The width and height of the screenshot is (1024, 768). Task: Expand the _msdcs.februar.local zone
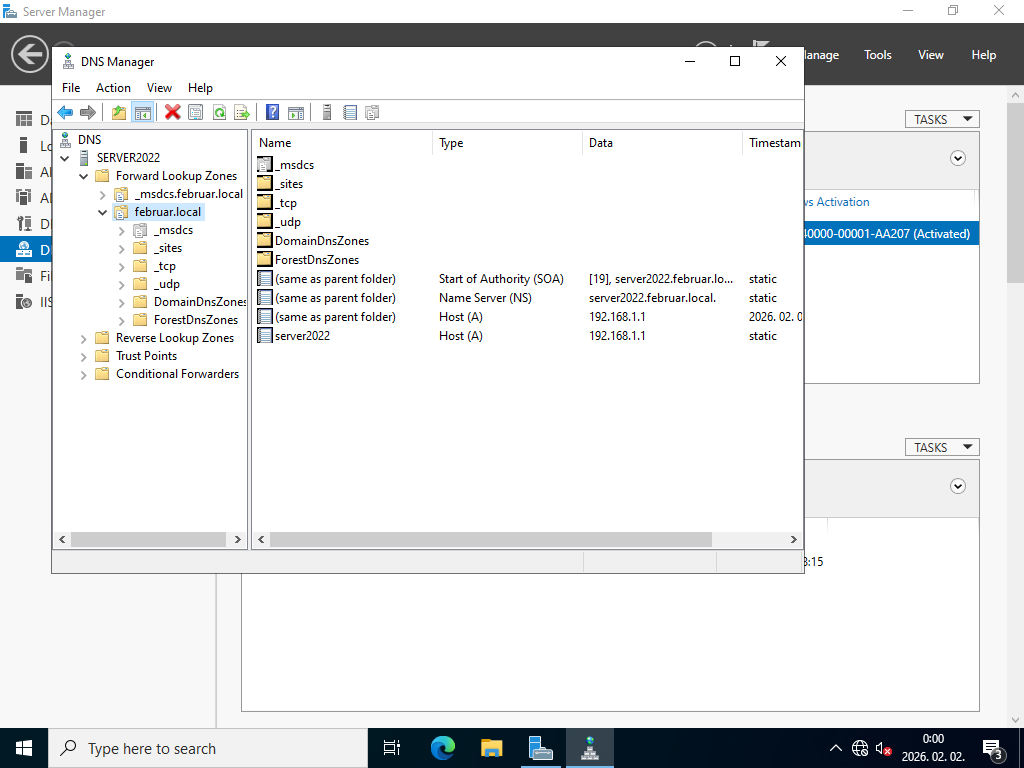(103, 194)
